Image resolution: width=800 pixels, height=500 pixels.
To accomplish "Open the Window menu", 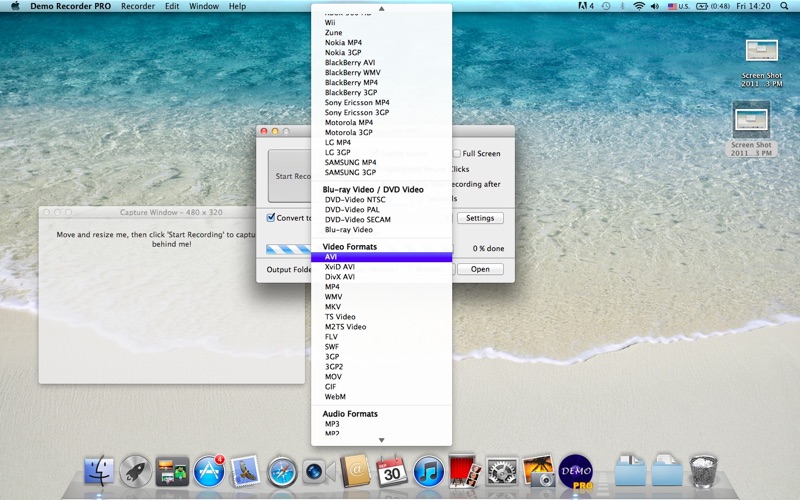I will click(x=204, y=6).
